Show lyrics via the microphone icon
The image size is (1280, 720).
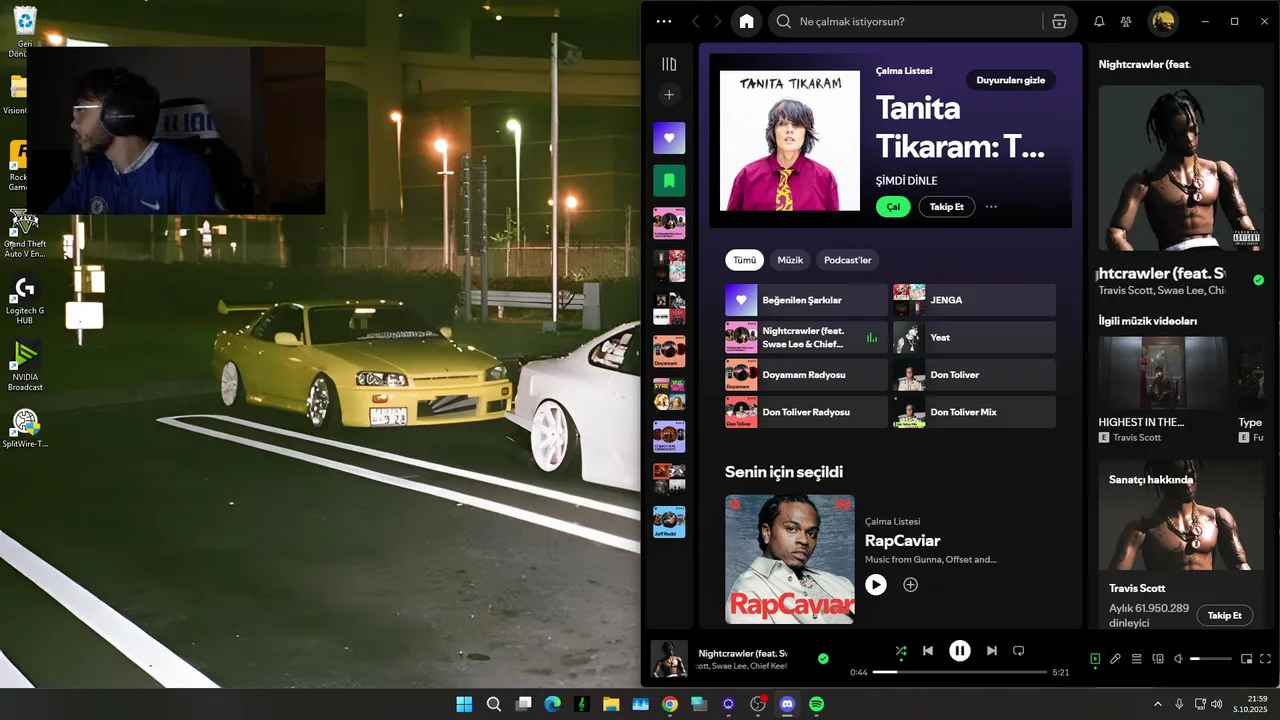coord(1115,659)
